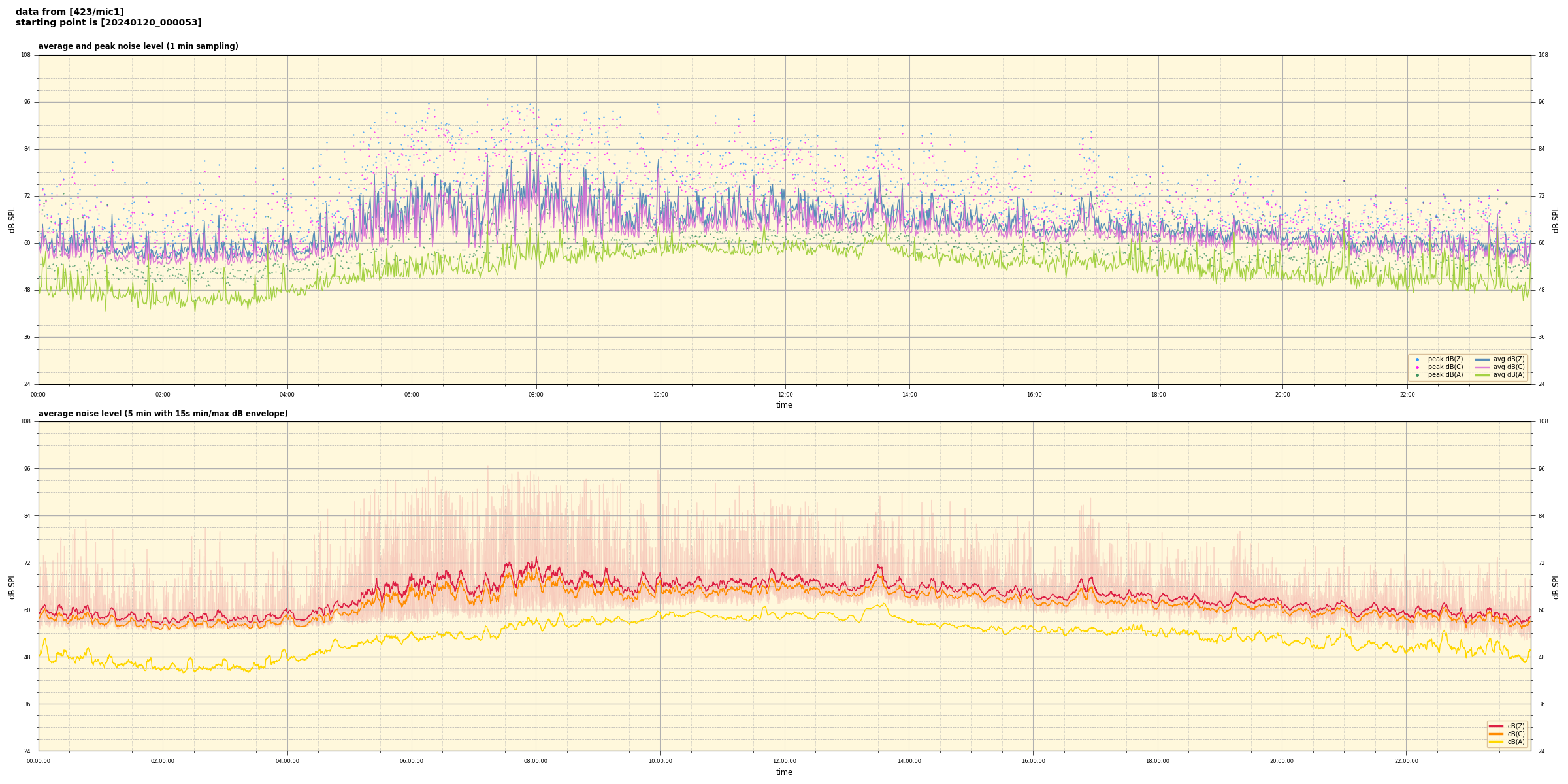Click the green peak dB(A) legend marker

(1417, 375)
